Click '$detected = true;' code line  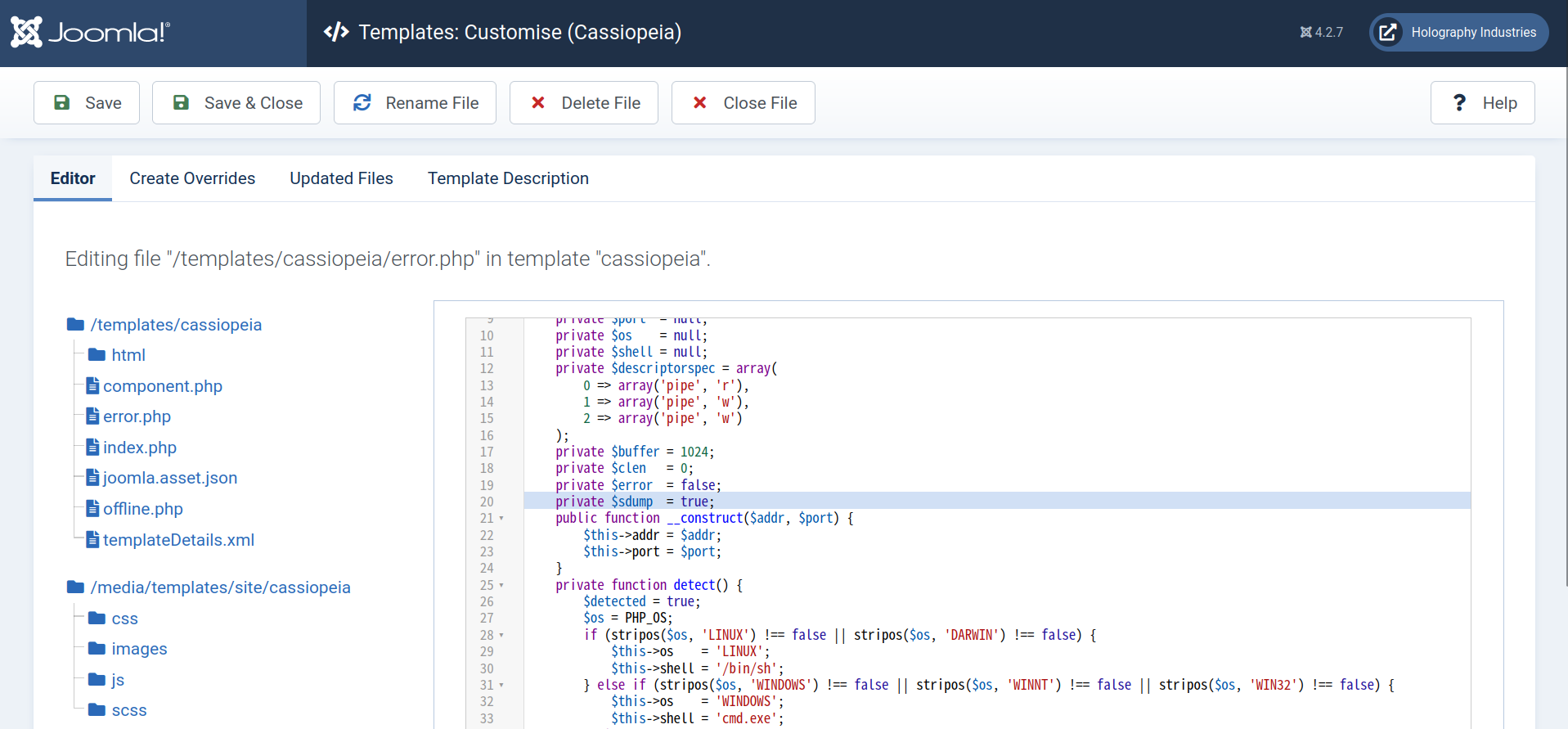pyautogui.click(x=642, y=601)
